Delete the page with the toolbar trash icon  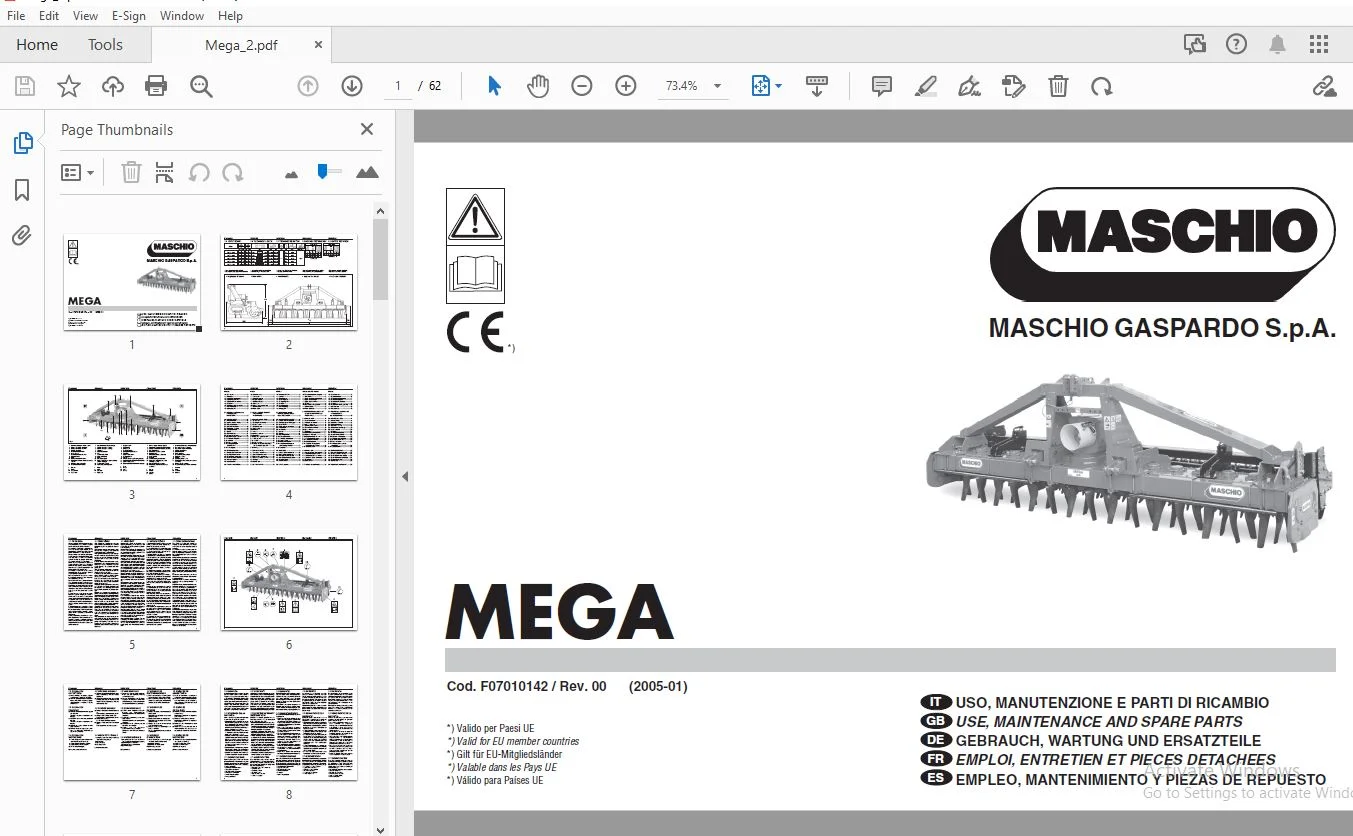1058,86
